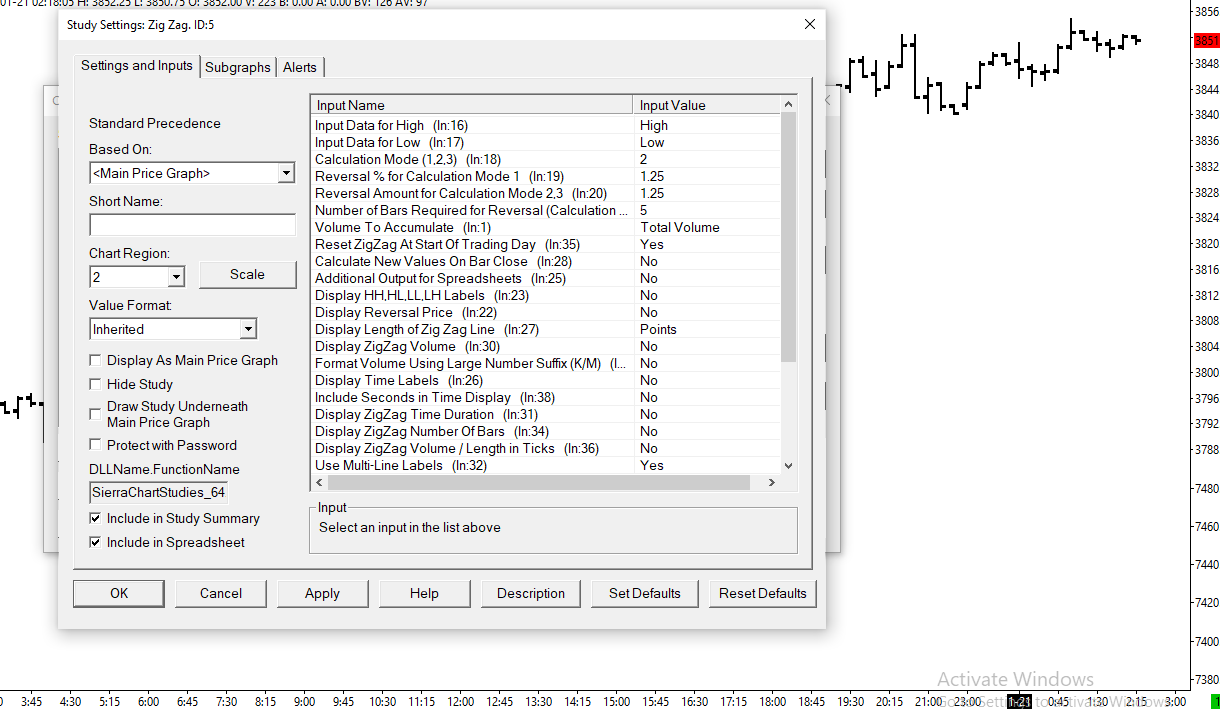This screenshot has height=709, width=1220.
Task: Select the Input Data for Low row
Action: pyautogui.click(x=546, y=142)
